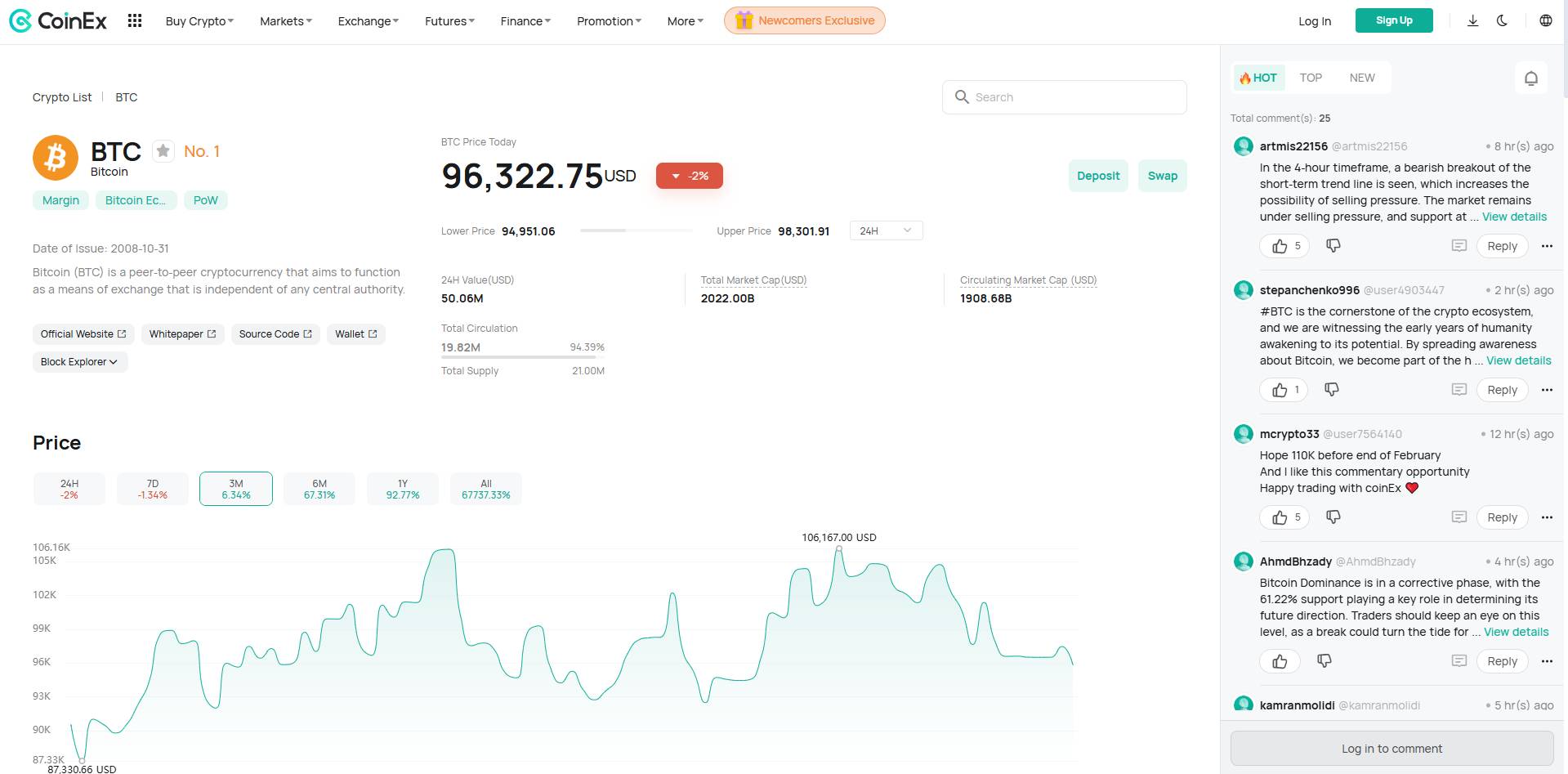Open the language globe icon
Viewport: 1568px width, 774px height.
[1545, 20]
